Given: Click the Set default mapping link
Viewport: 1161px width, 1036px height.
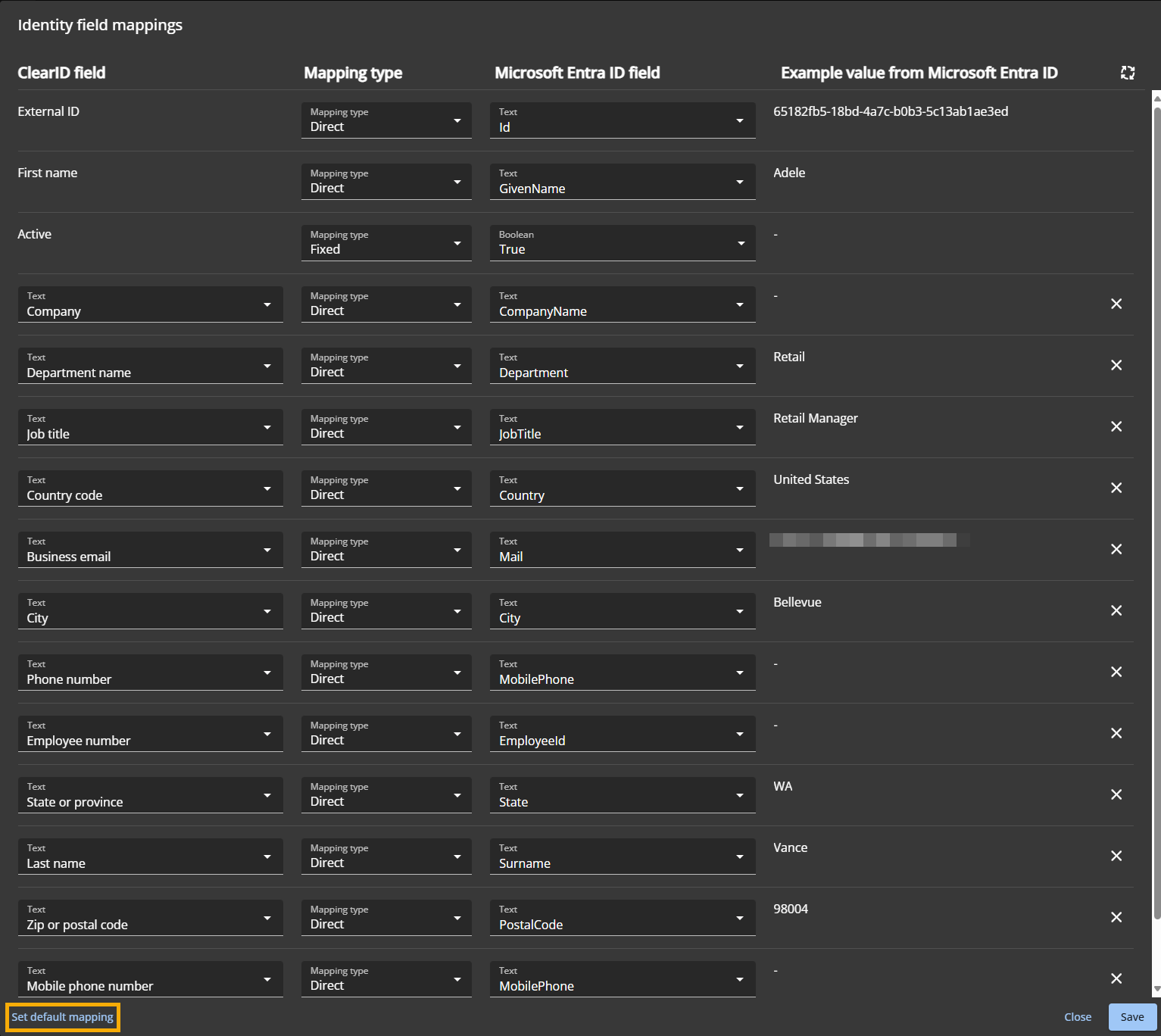Looking at the screenshot, I should tap(63, 1017).
